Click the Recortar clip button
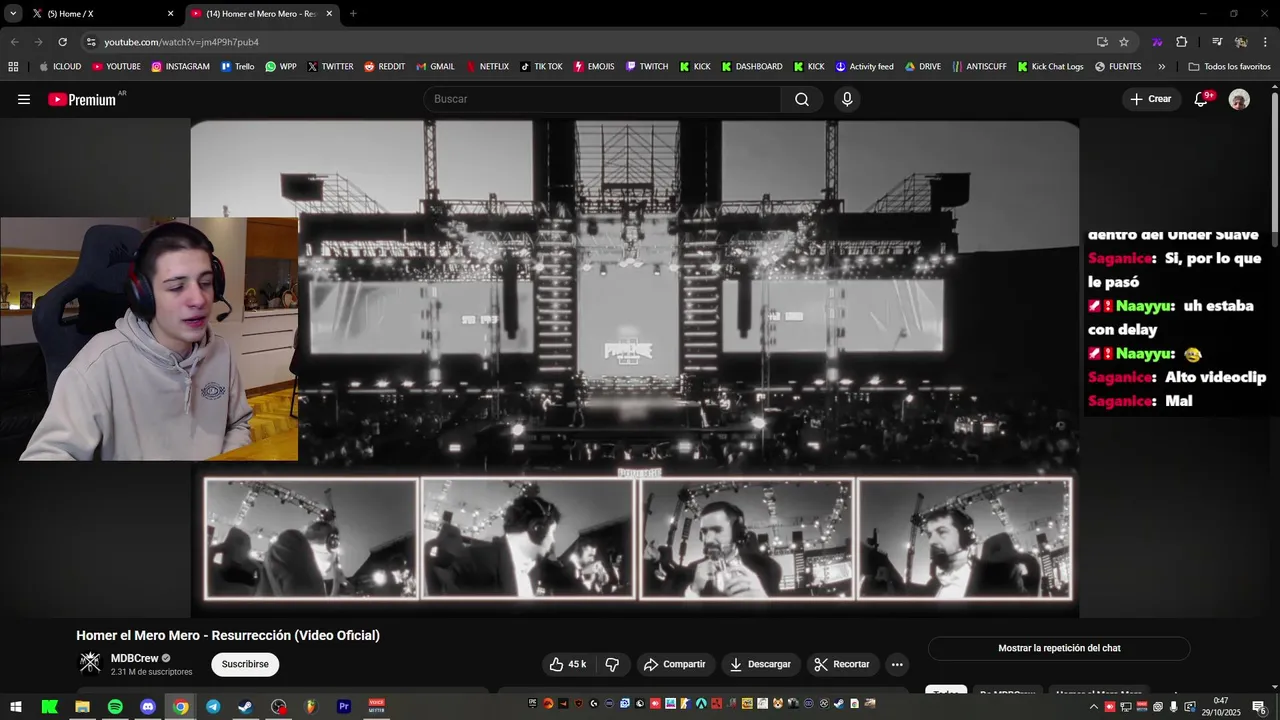Screen dimensions: 1280x720 pyautogui.click(x=842, y=664)
